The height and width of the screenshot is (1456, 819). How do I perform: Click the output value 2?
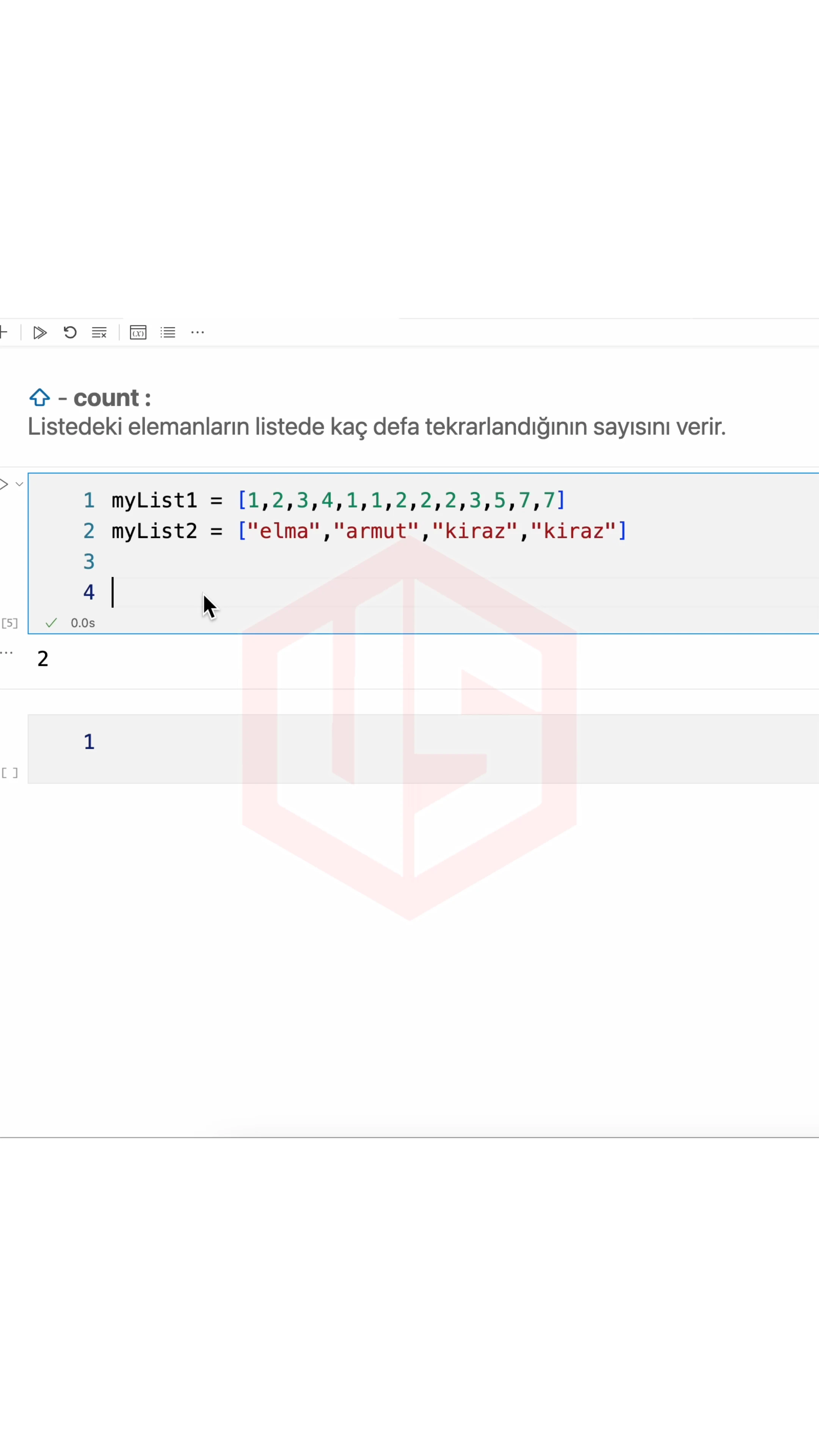click(x=43, y=659)
